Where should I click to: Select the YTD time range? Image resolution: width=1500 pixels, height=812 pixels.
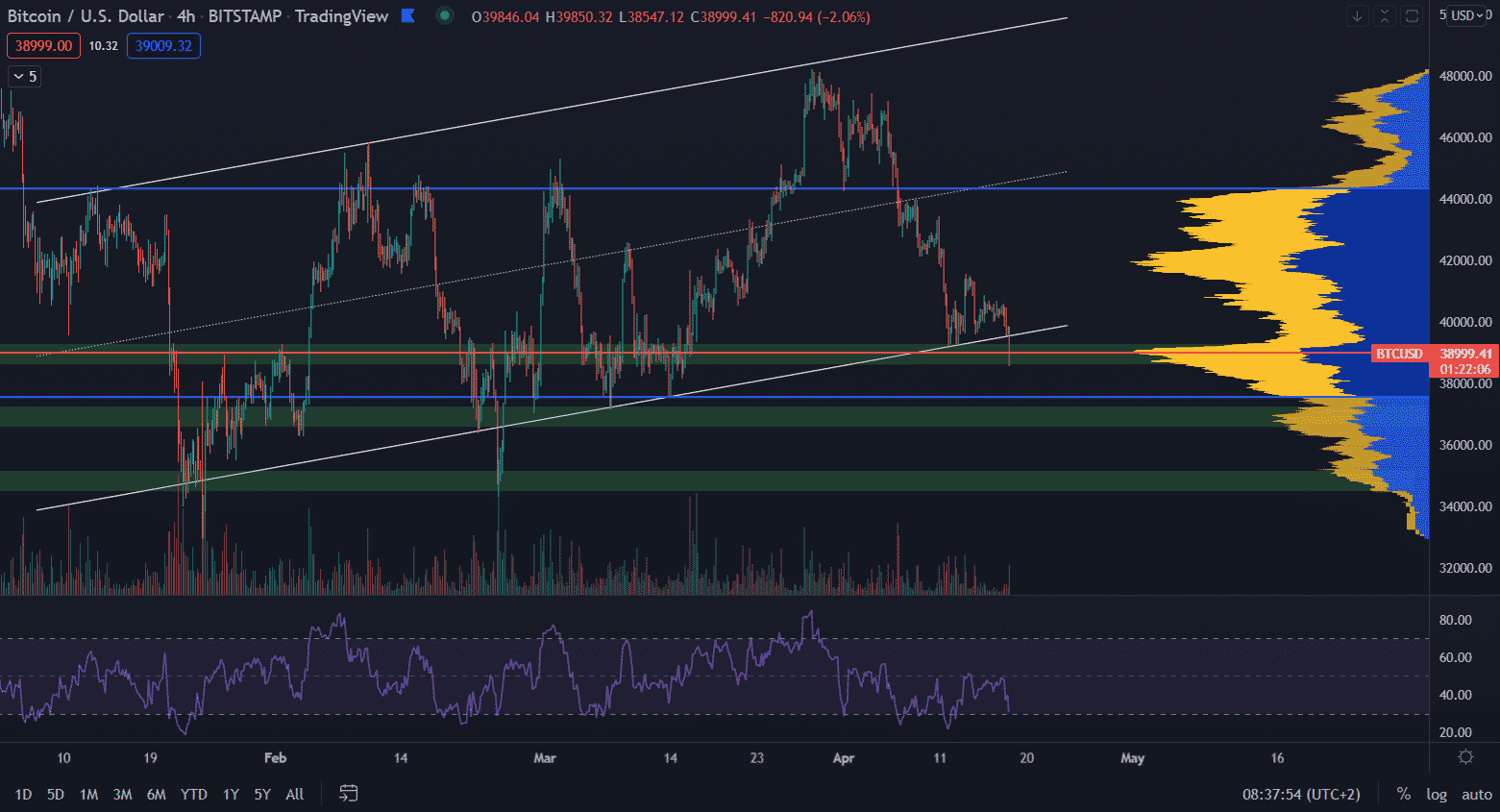pos(194,794)
